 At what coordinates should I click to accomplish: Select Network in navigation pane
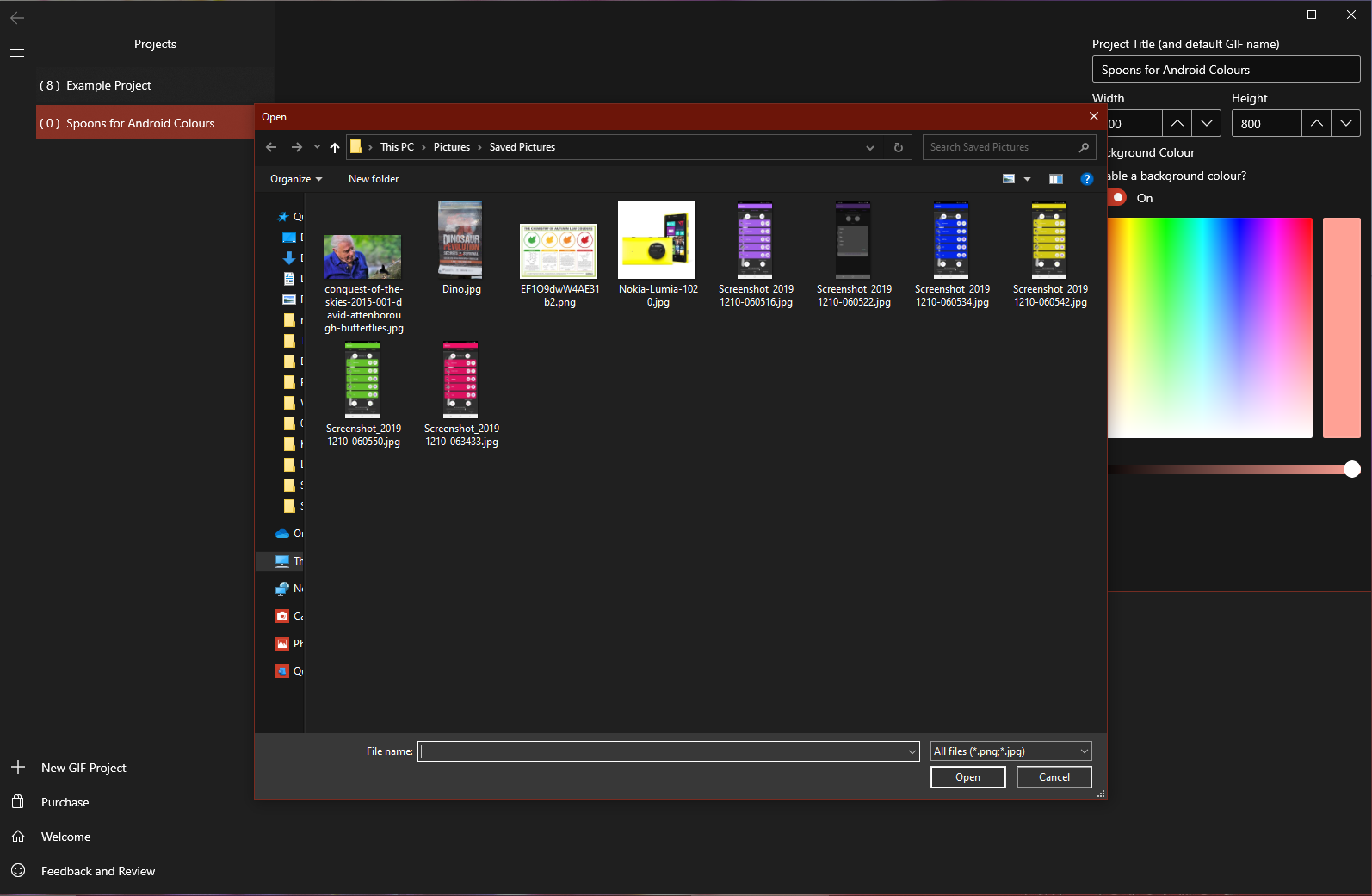coord(282,589)
